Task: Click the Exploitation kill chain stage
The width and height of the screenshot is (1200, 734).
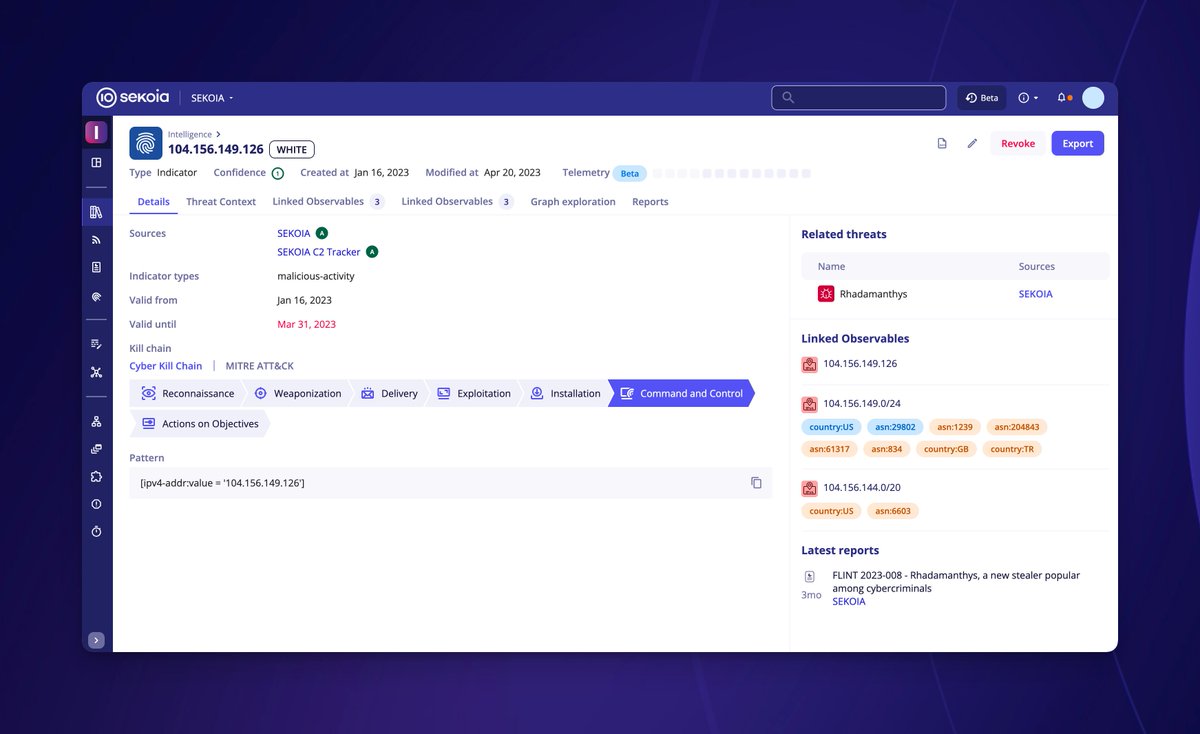Action: pos(474,394)
